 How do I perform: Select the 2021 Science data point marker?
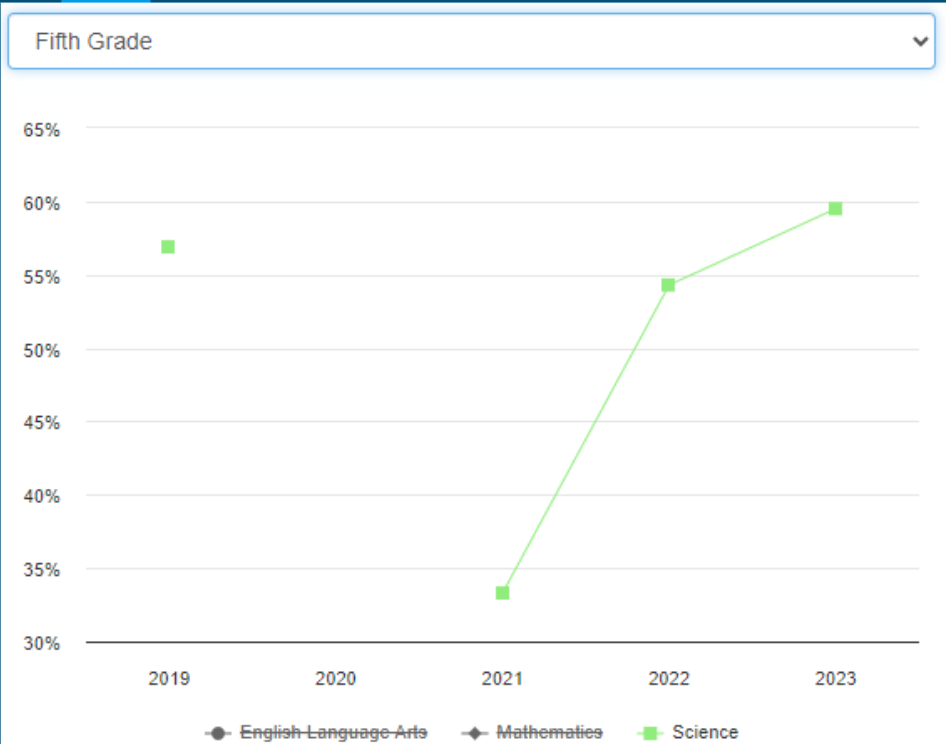[502, 593]
